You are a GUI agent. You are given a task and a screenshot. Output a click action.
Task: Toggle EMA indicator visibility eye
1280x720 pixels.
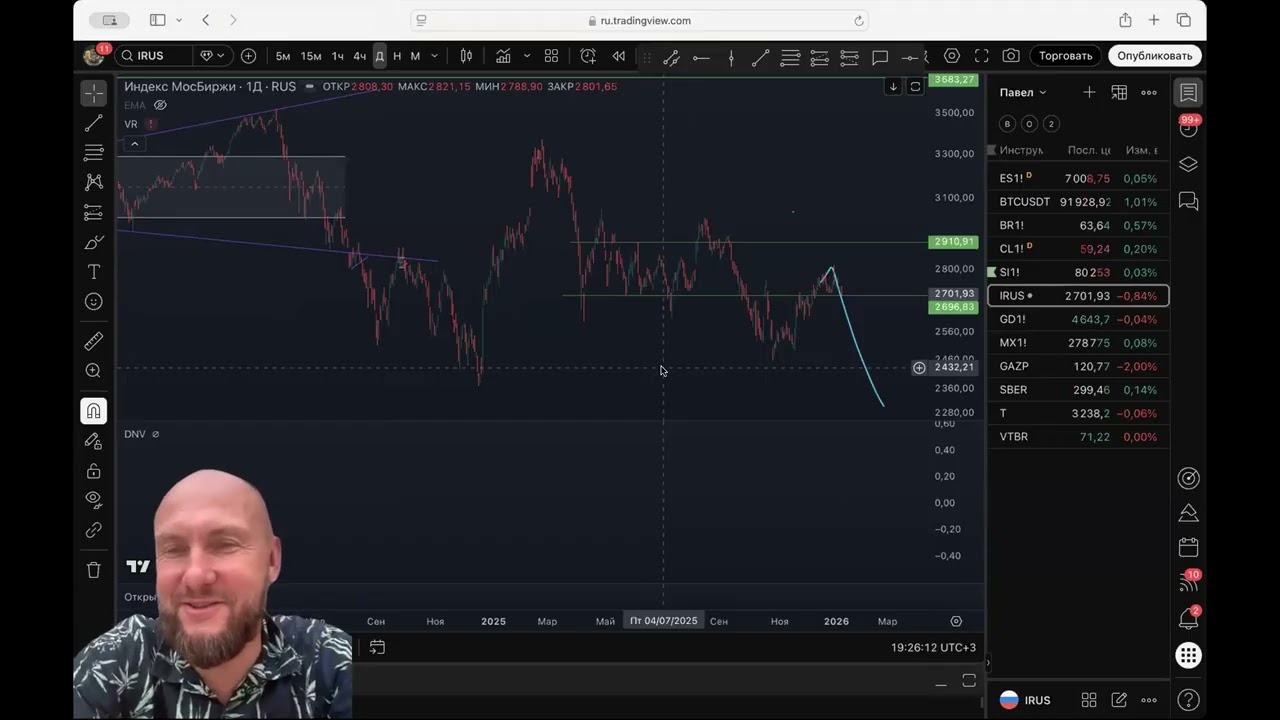(x=160, y=105)
